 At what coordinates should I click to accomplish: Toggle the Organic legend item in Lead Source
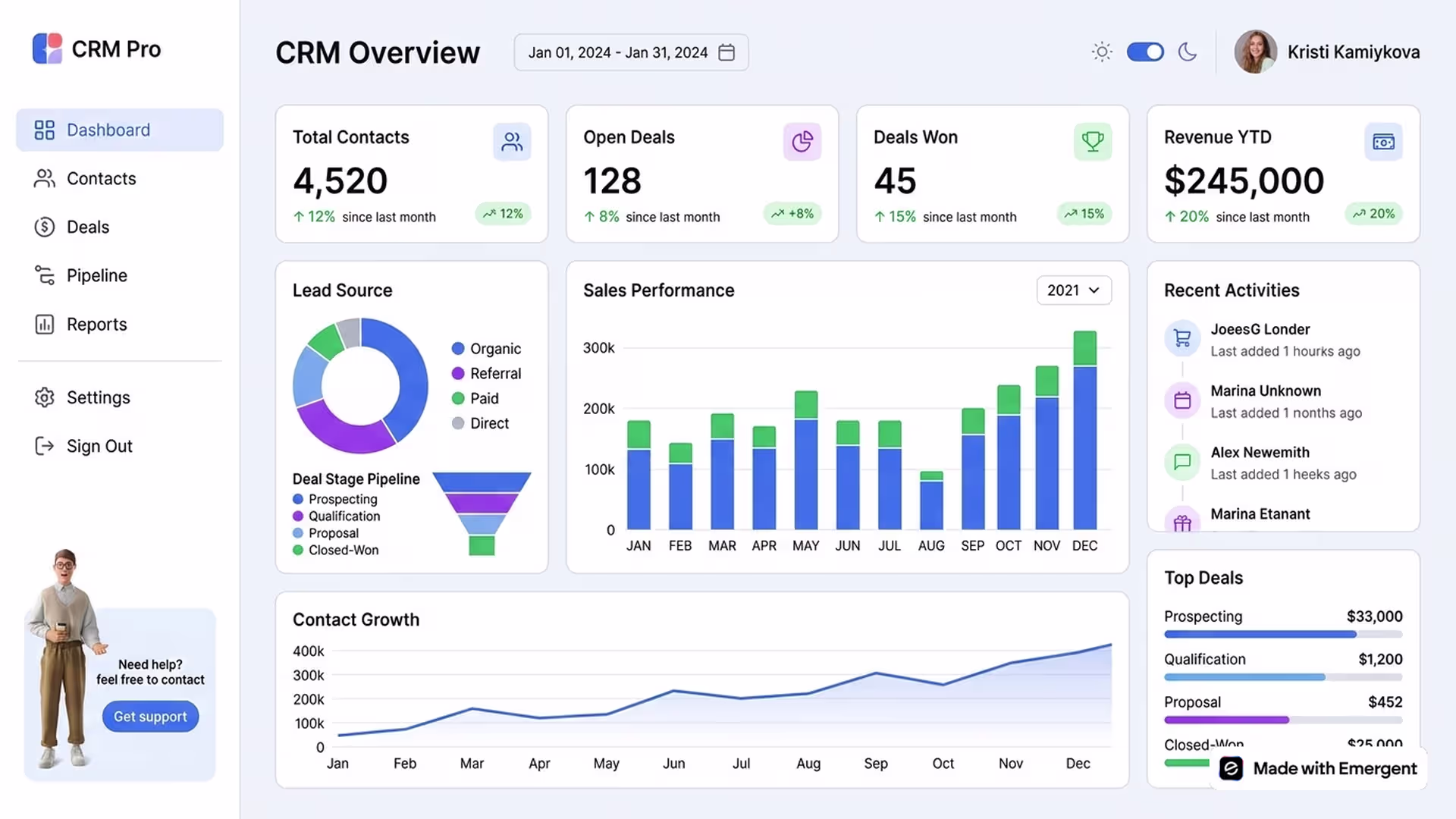coord(486,349)
